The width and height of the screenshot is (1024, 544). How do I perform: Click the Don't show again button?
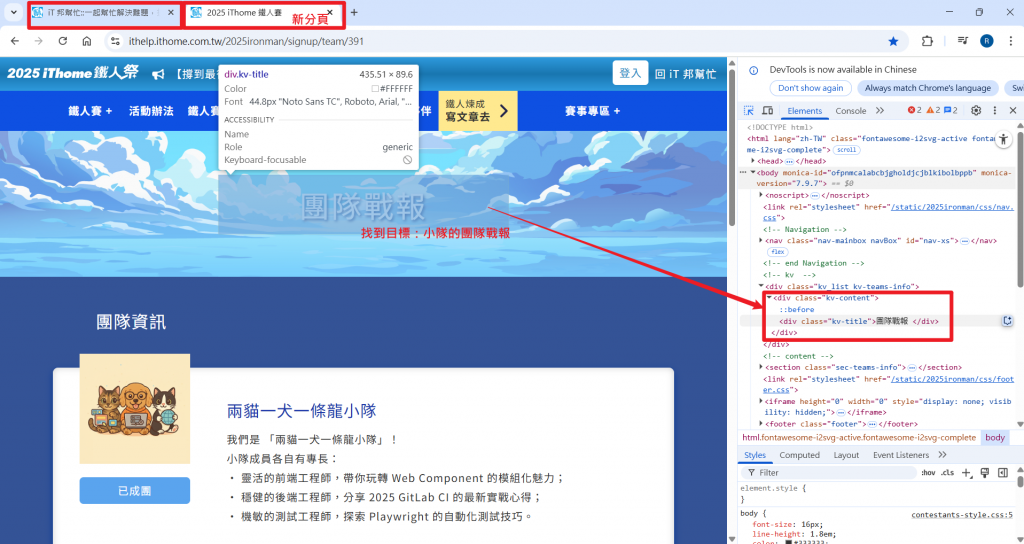click(810, 88)
